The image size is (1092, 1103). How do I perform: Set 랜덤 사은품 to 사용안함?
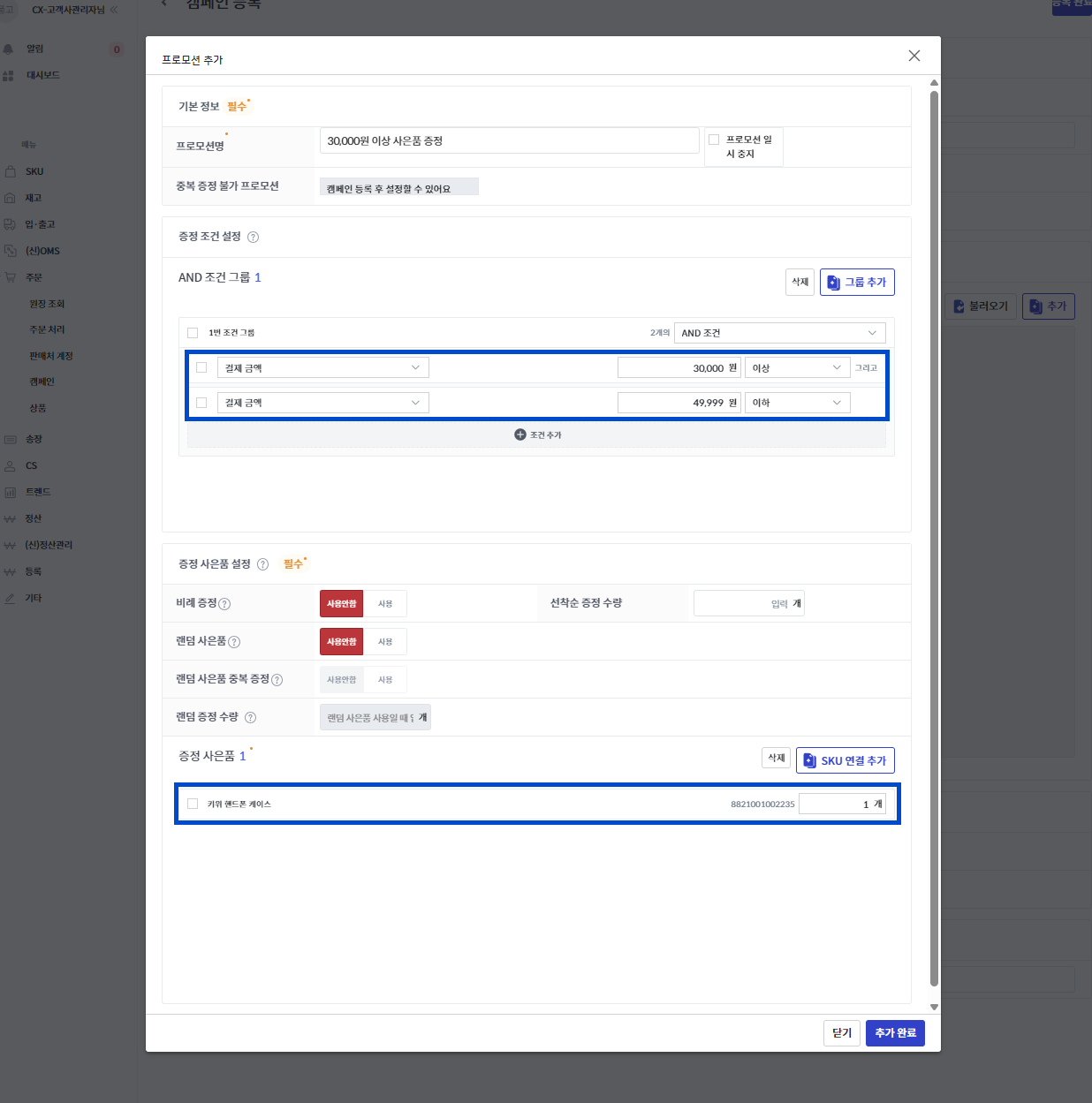[341, 642]
